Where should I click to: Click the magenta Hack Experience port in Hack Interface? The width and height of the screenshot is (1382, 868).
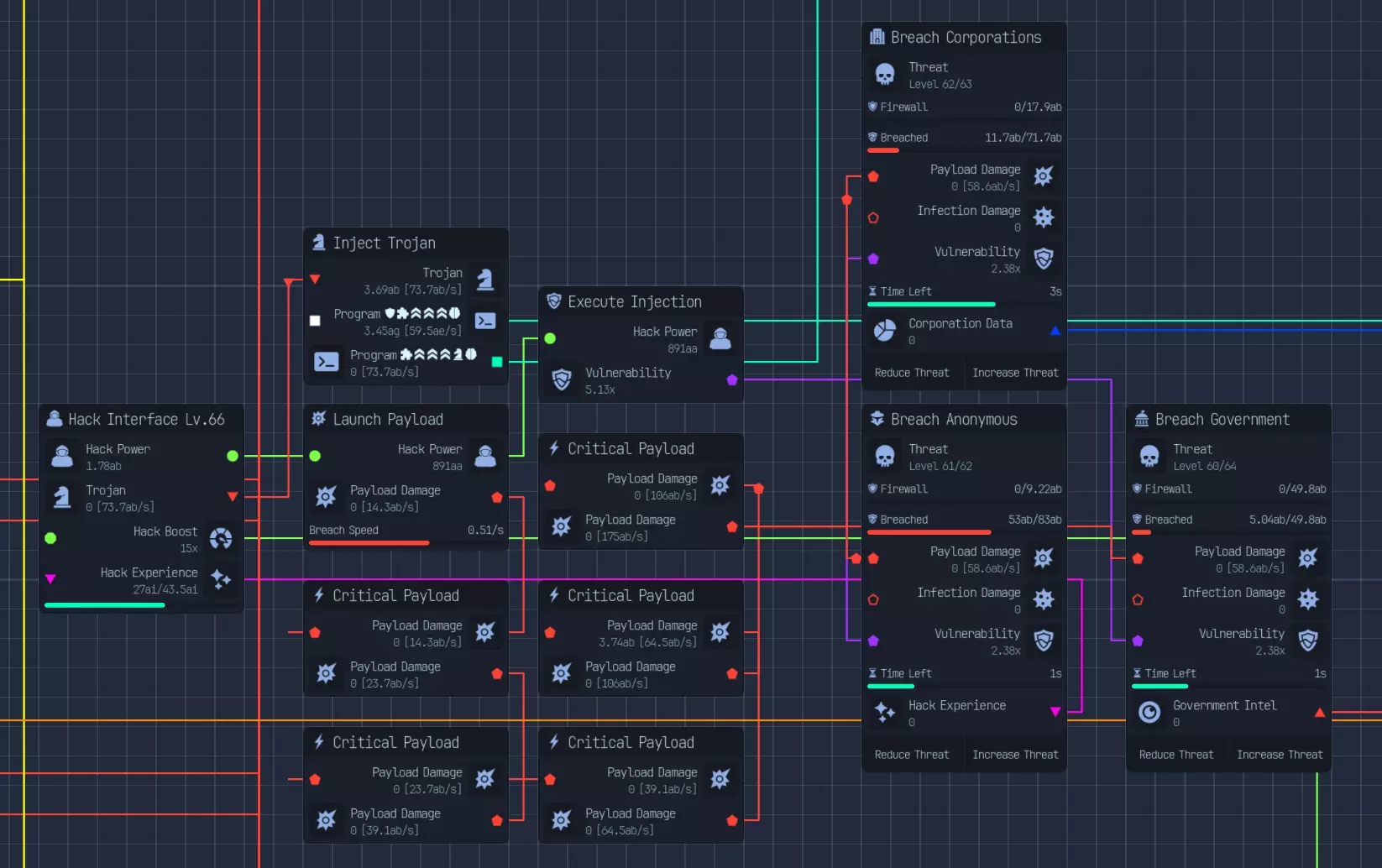(50, 579)
